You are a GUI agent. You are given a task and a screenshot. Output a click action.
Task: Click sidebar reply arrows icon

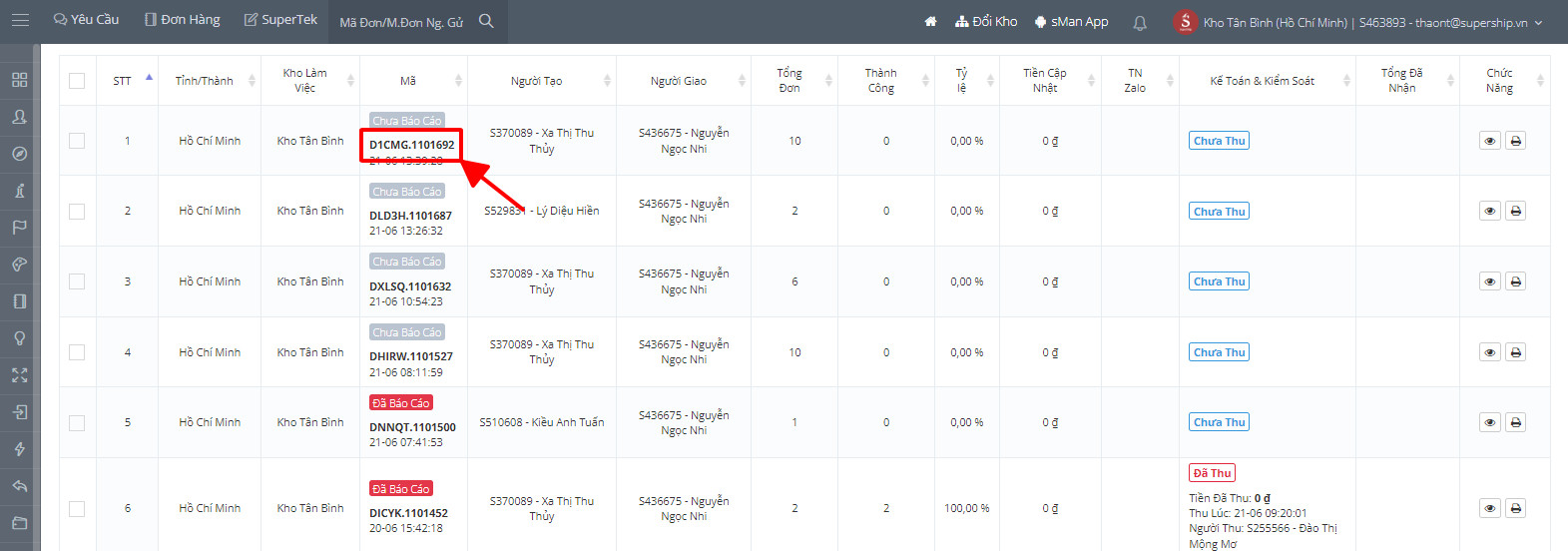19,486
